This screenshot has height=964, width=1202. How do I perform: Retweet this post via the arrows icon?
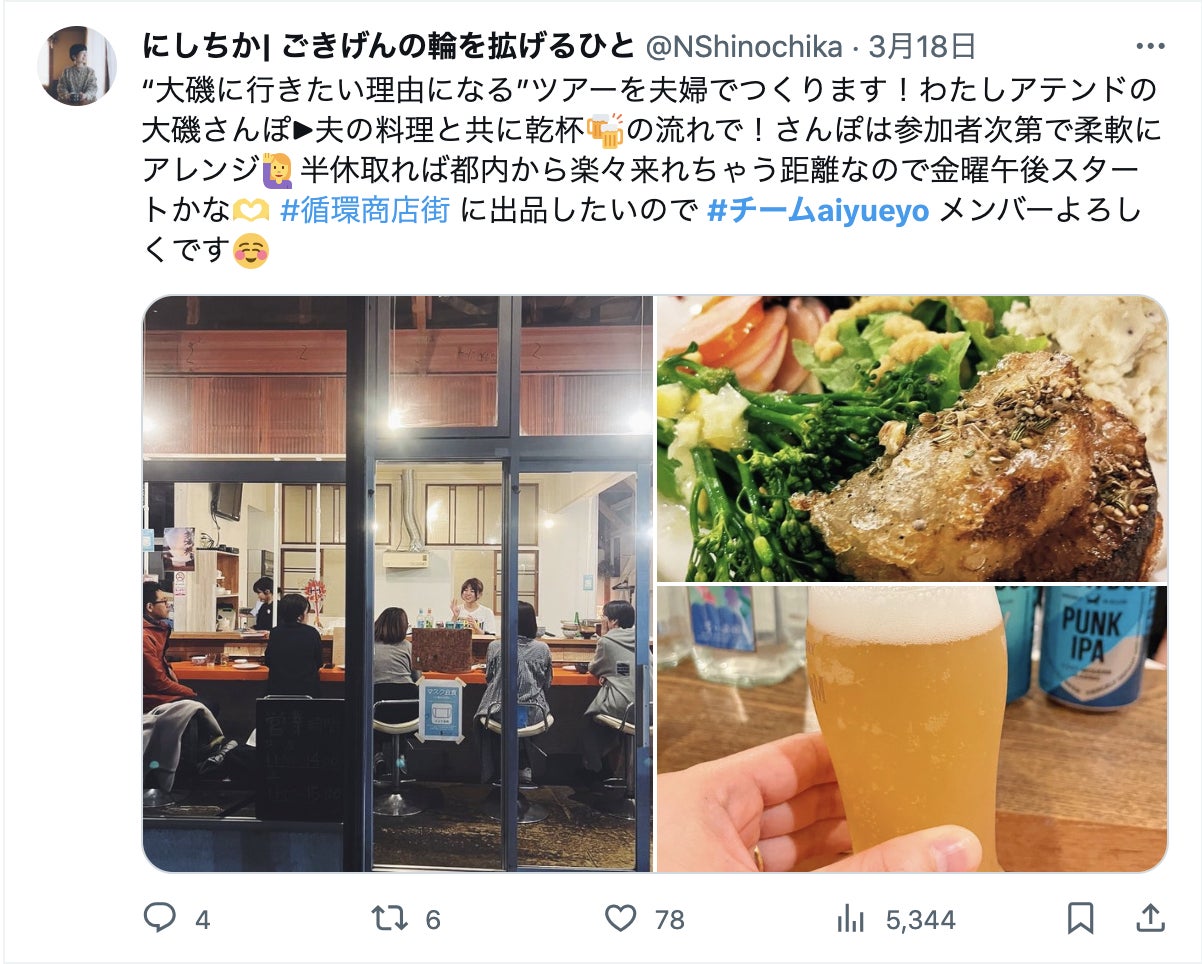coord(390,917)
